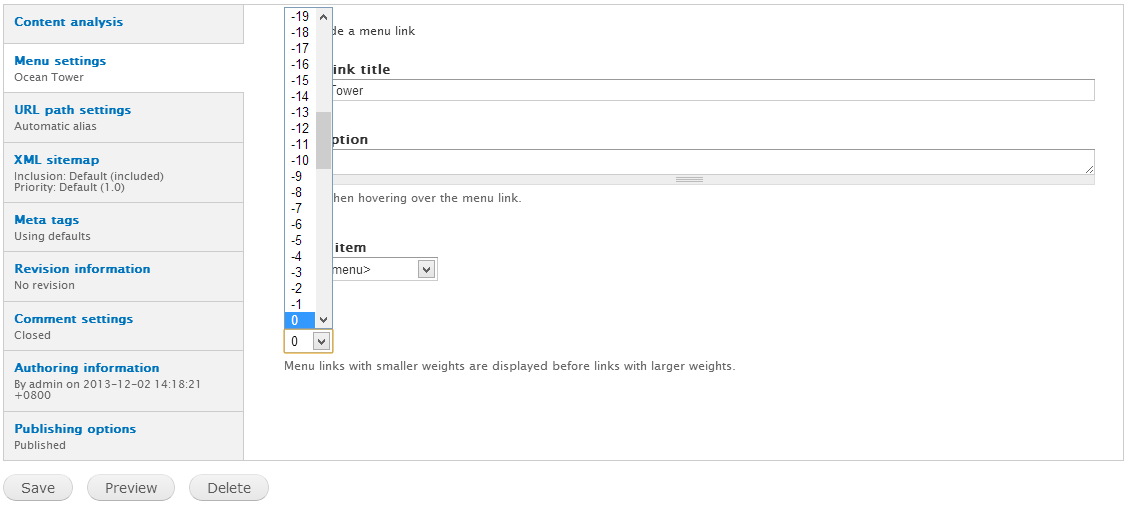Image resolution: width=1134 pixels, height=532 pixels.
Task: Open the Content analysis tab
Action: (69, 22)
